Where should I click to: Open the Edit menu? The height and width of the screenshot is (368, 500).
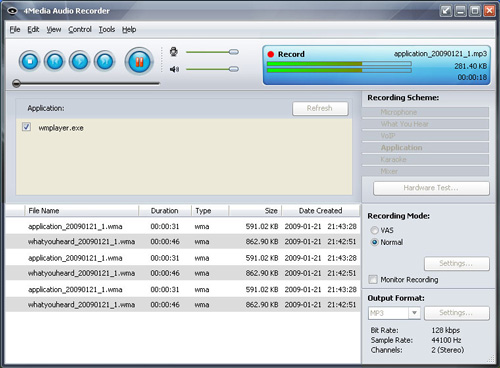33,29
